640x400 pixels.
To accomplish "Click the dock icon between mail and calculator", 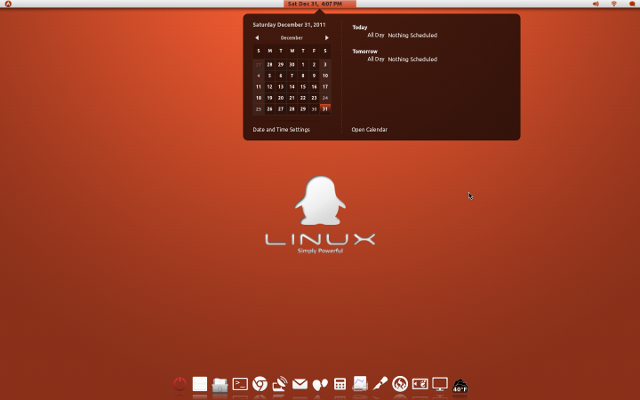I will point(320,384).
